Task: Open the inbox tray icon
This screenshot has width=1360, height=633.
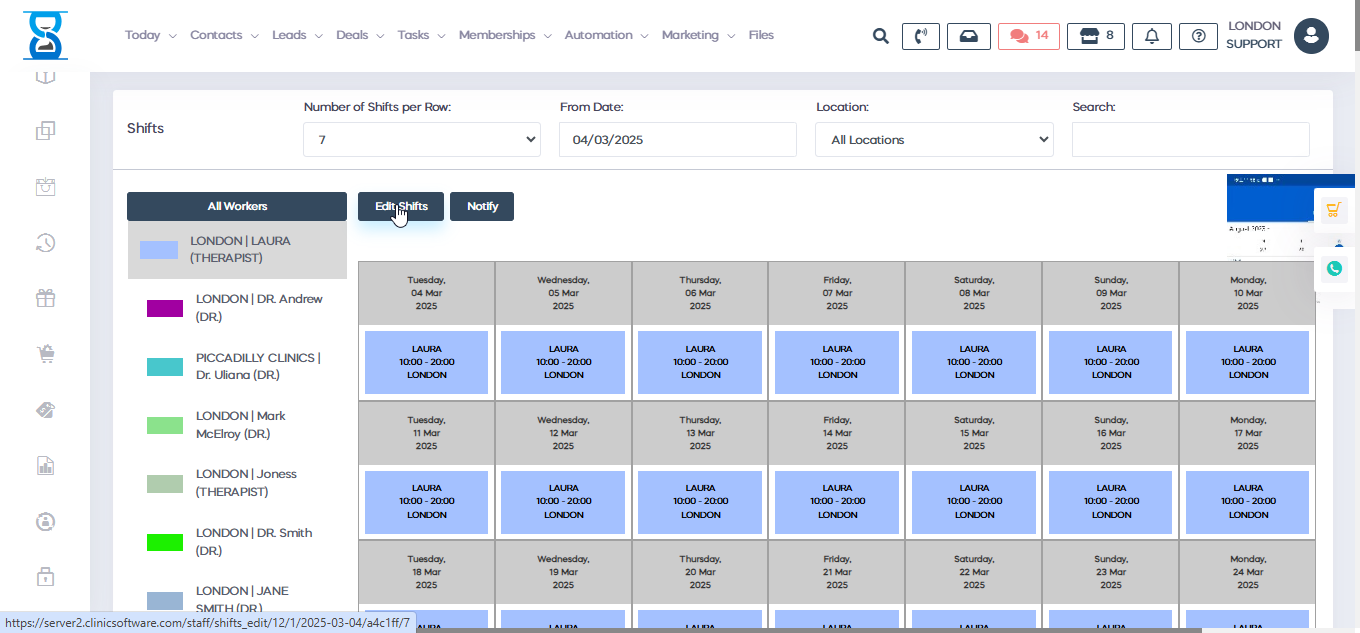Action: coord(968,36)
